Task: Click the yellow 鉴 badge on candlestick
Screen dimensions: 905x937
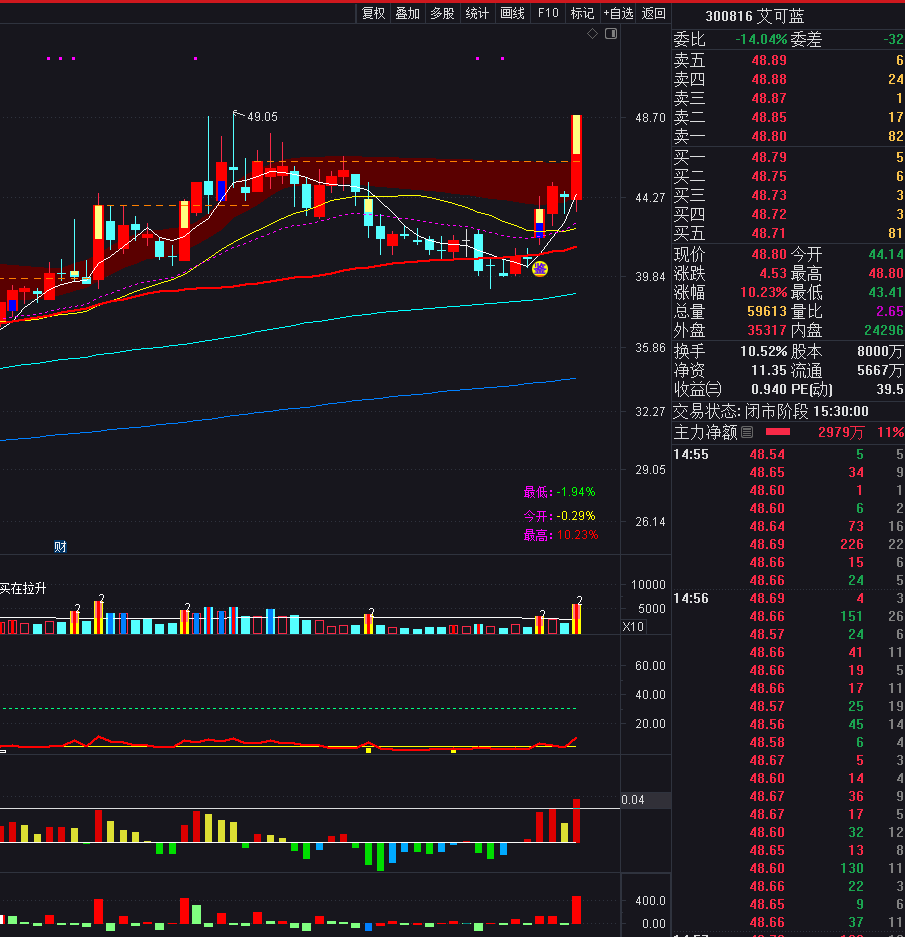Action: point(539,268)
